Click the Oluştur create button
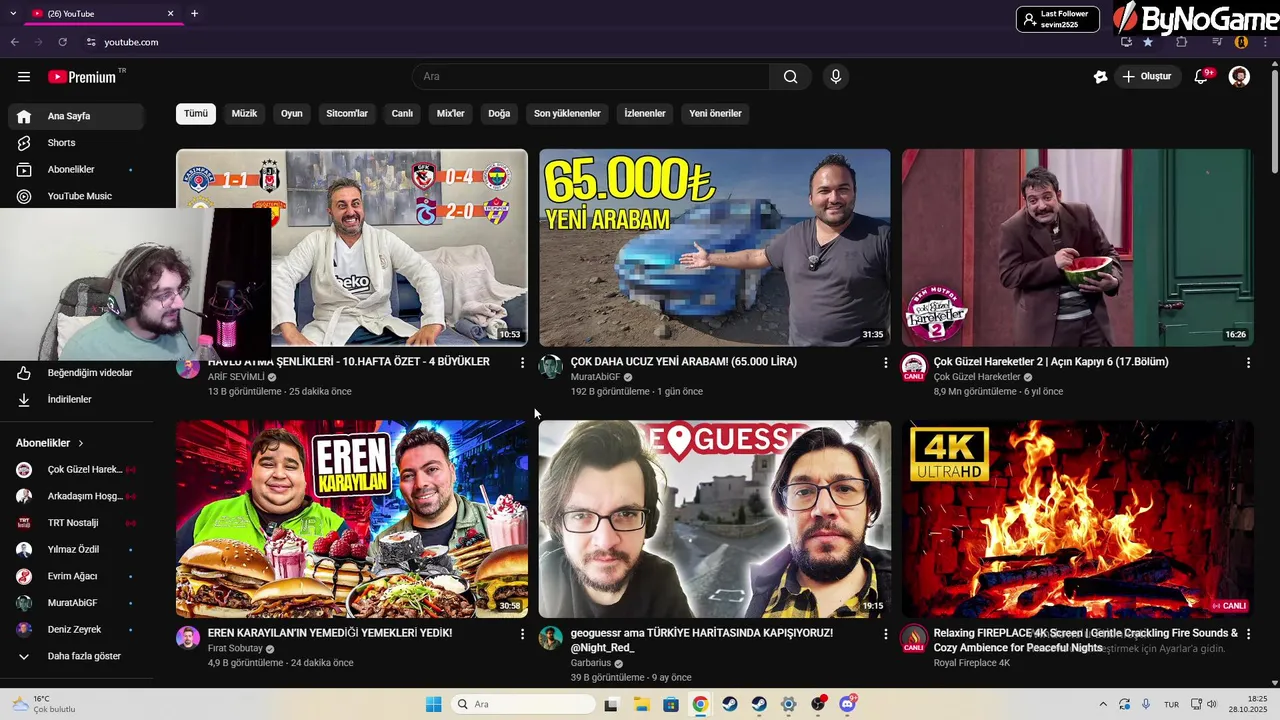 [x=1147, y=77]
